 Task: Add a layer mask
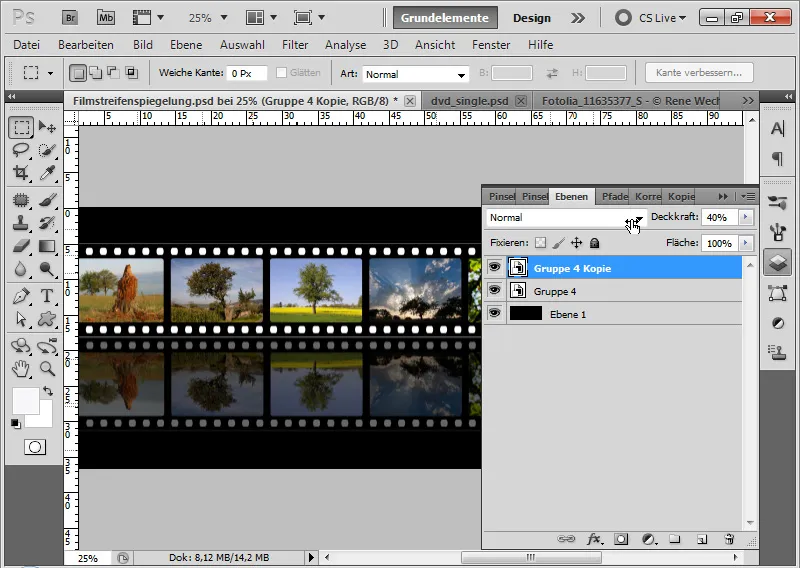coord(621,539)
